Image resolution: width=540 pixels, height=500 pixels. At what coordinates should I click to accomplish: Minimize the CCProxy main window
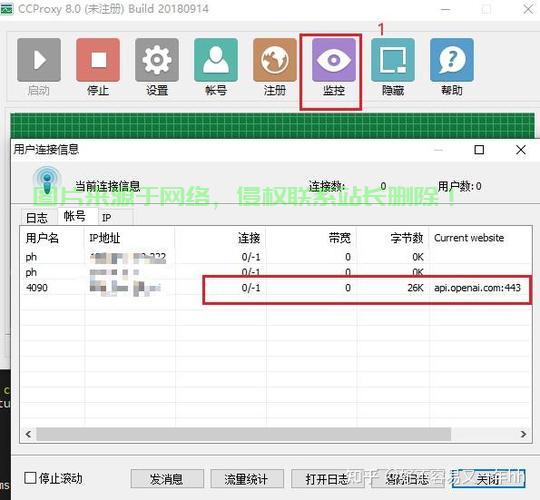[445, 9]
